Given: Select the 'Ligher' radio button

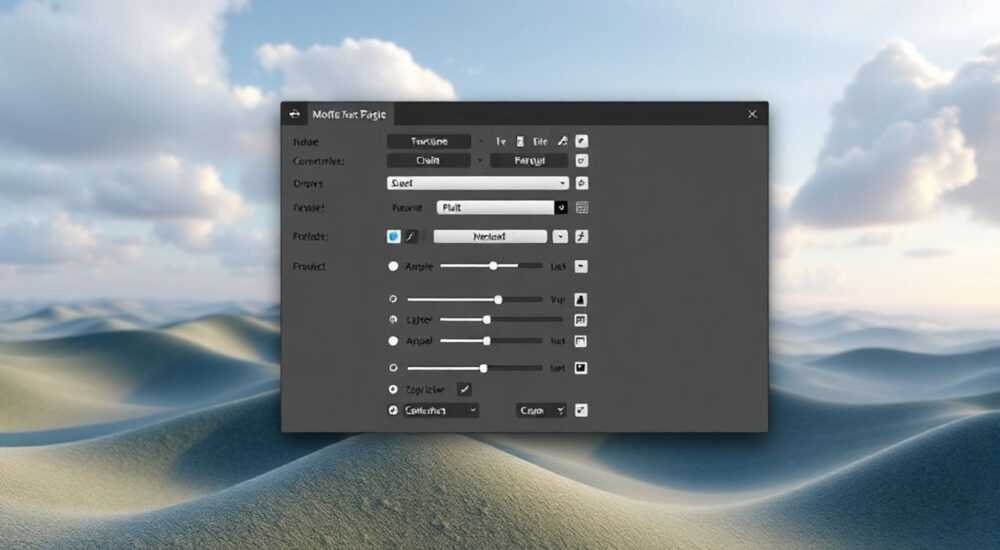Looking at the screenshot, I should pos(393,320).
